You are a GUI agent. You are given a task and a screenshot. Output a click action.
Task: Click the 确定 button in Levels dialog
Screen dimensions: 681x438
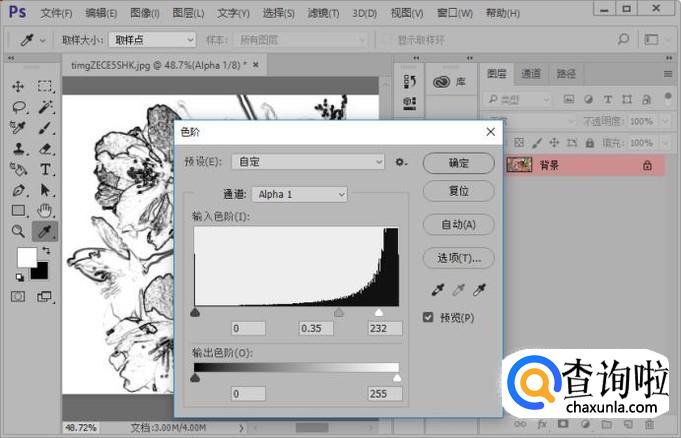point(458,163)
